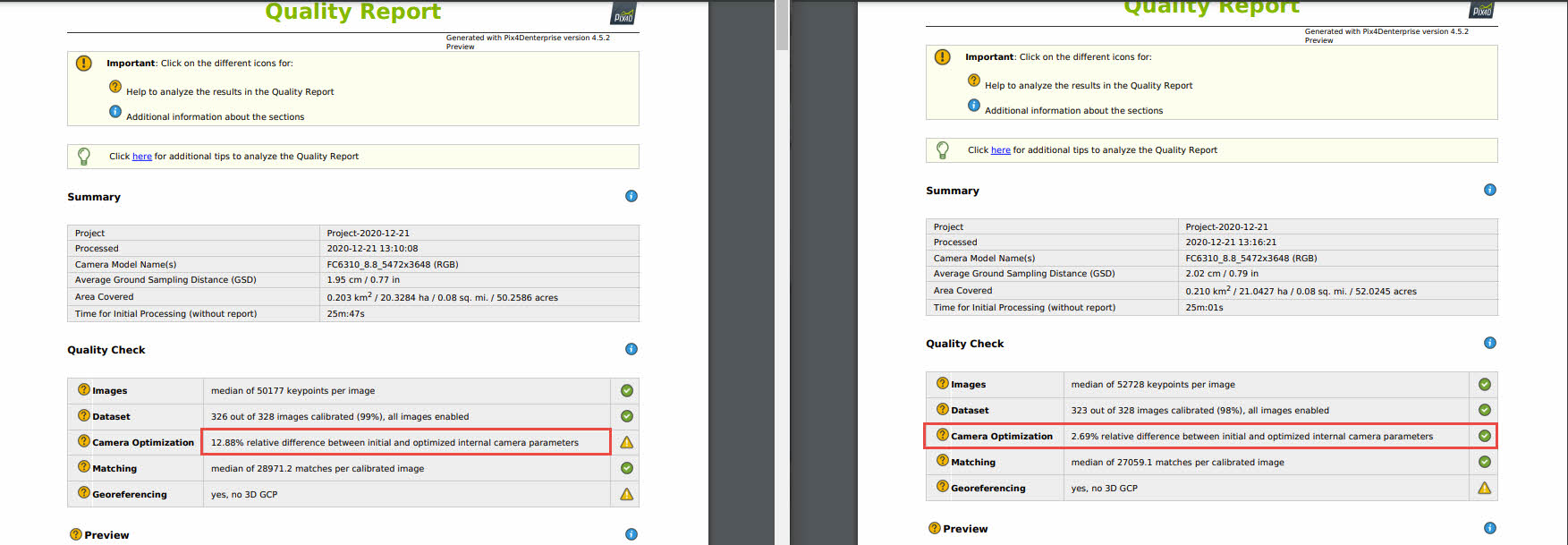Select processed time '2020-12-21 13:10:08'

point(372,249)
